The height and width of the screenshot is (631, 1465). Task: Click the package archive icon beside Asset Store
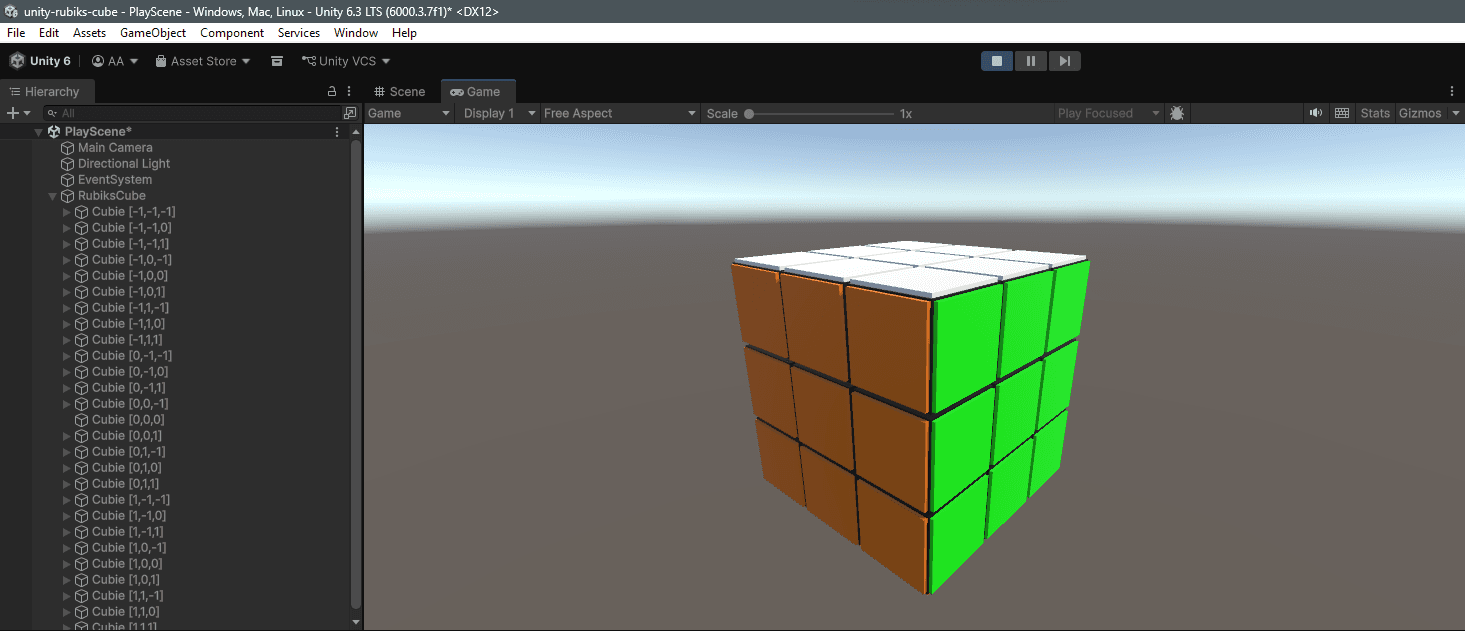pyautogui.click(x=276, y=60)
